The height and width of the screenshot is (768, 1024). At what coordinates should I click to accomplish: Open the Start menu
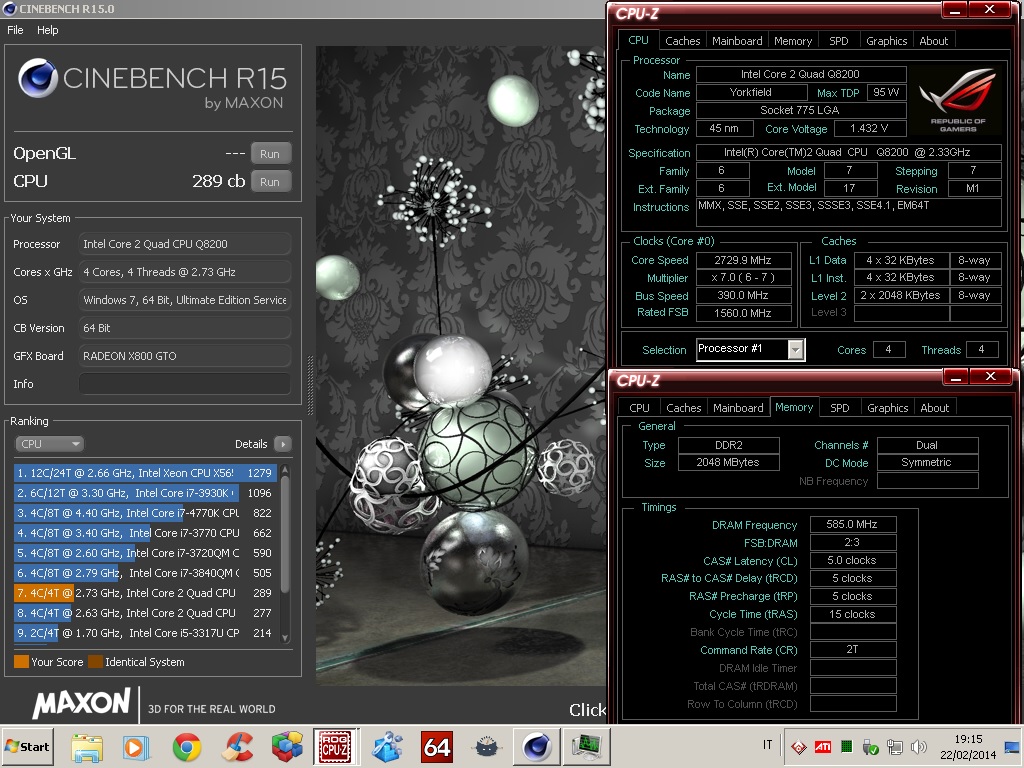click(28, 746)
